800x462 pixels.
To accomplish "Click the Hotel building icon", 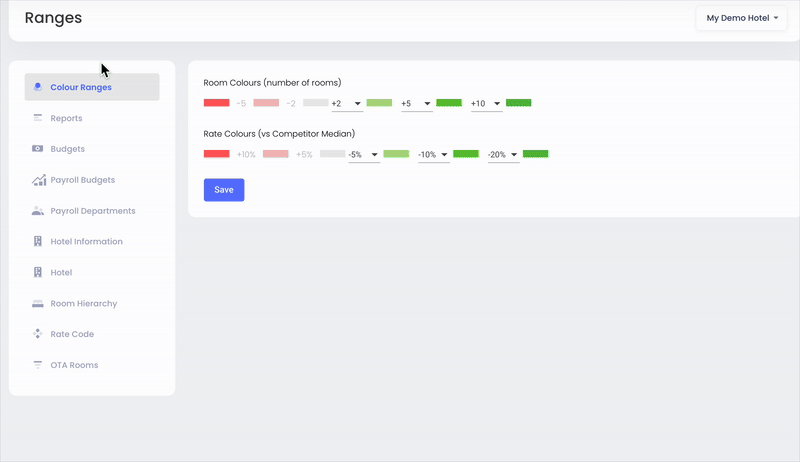I will coord(38,272).
